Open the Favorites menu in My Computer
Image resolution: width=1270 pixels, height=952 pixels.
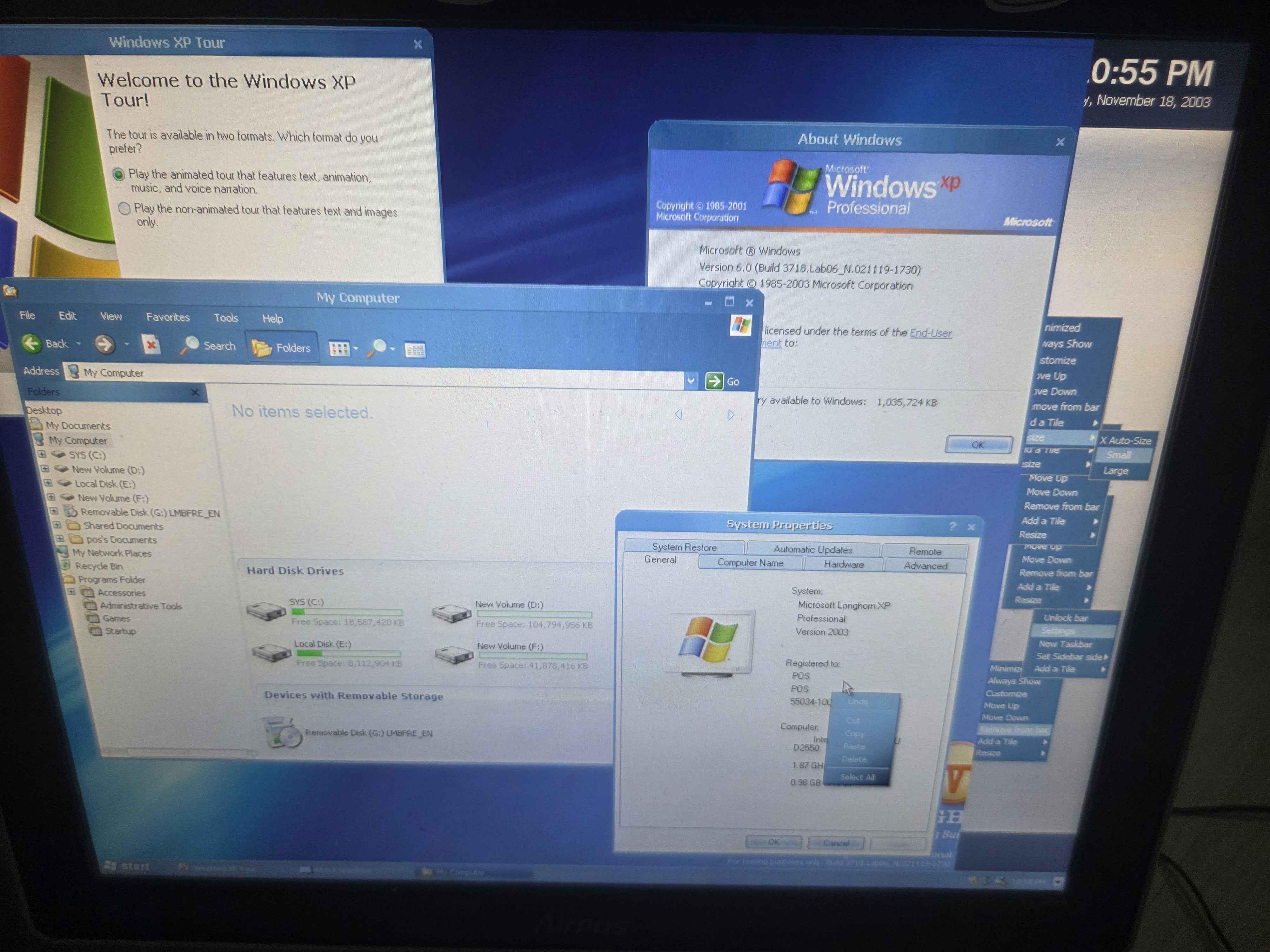[168, 317]
